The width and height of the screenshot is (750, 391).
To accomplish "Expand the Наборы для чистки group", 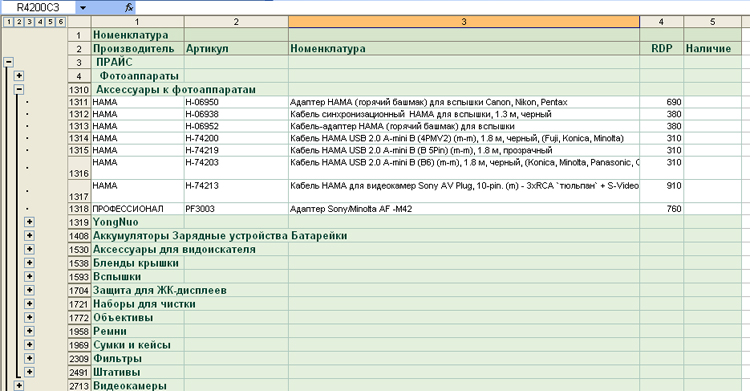I will click(x=29, y=303).
